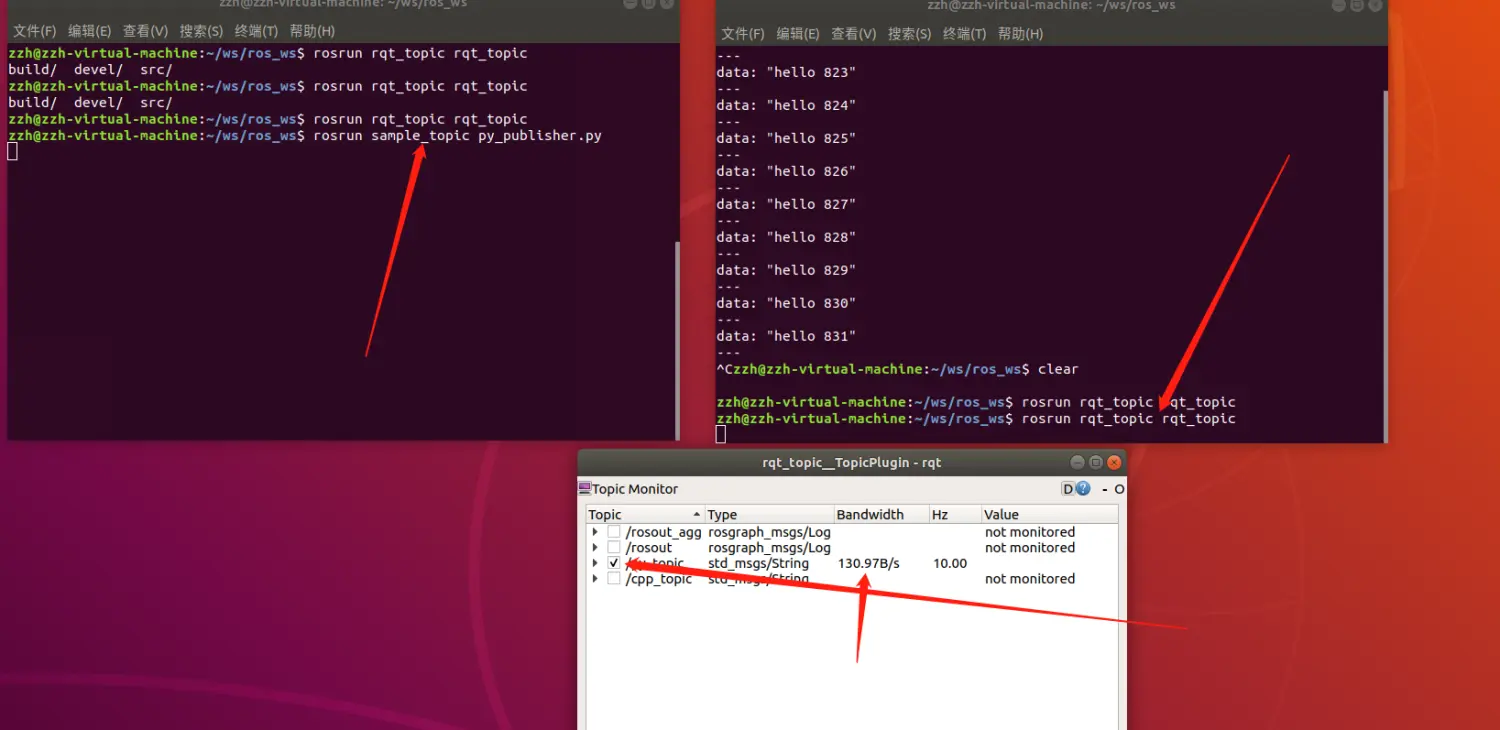
Task: Click the 130.97B/s bandwidth value
Action: [868, 563]
